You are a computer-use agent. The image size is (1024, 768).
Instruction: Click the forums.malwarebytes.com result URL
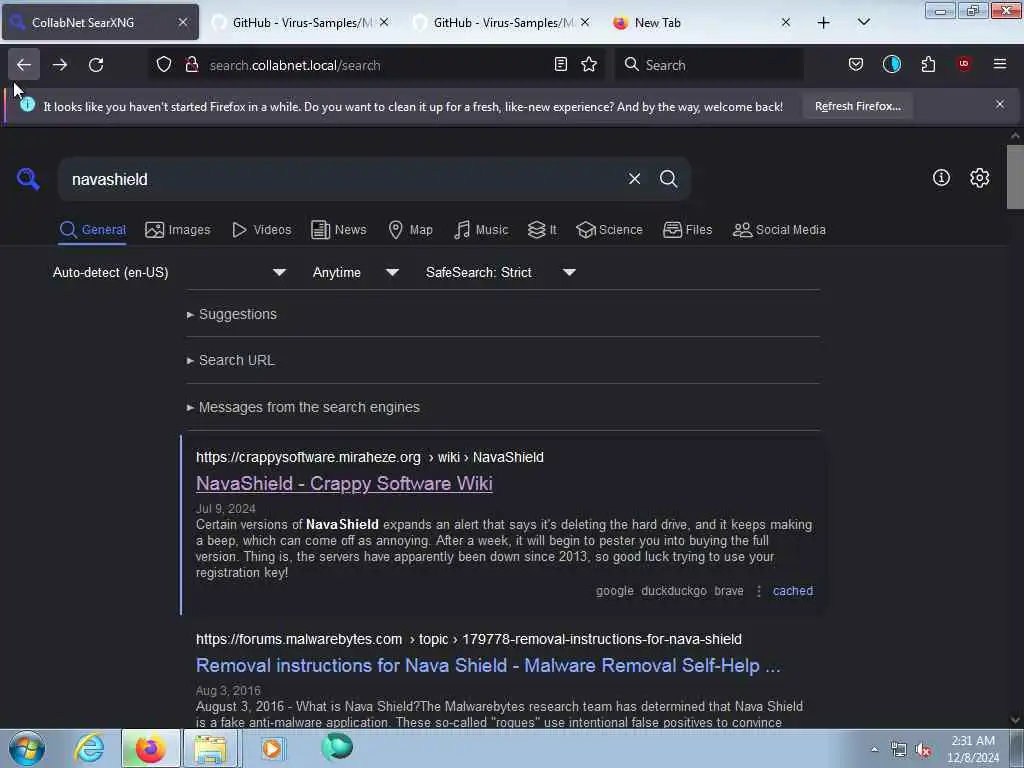coord(469,639)
